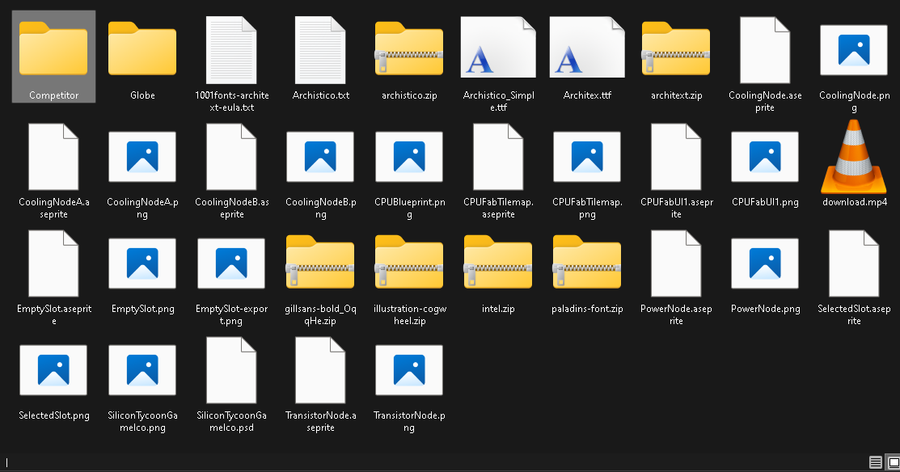Select the Archistico_Simple.ttf font file

(x=498, y=62)
